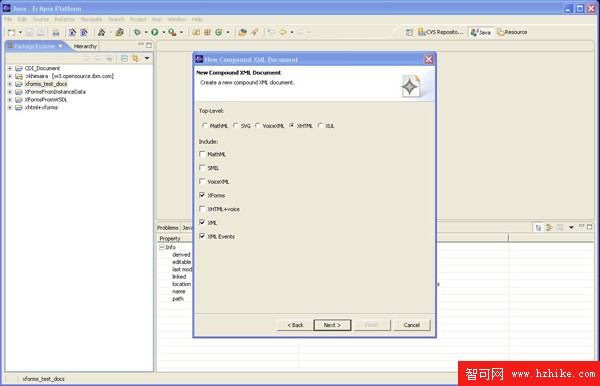Click Link with Editor icon in Package Explorer

click(x=135, y=58)
